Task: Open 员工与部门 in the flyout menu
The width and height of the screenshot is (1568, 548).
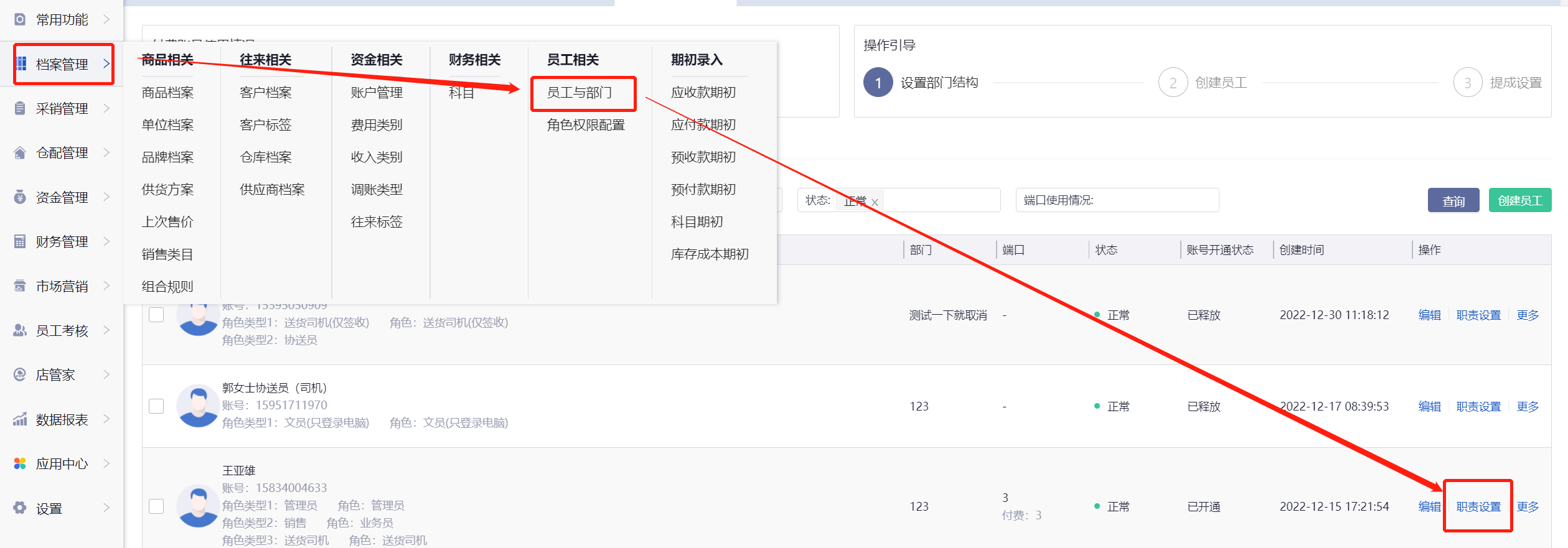Action: (579, 93)
